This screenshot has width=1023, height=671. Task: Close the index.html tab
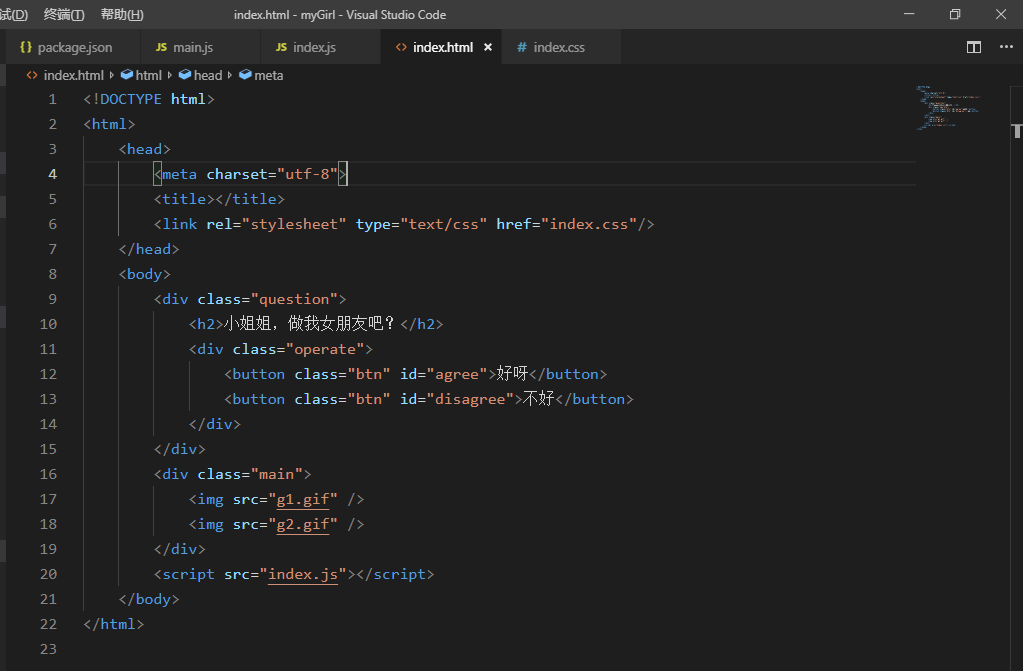click(x=487, y=48)
